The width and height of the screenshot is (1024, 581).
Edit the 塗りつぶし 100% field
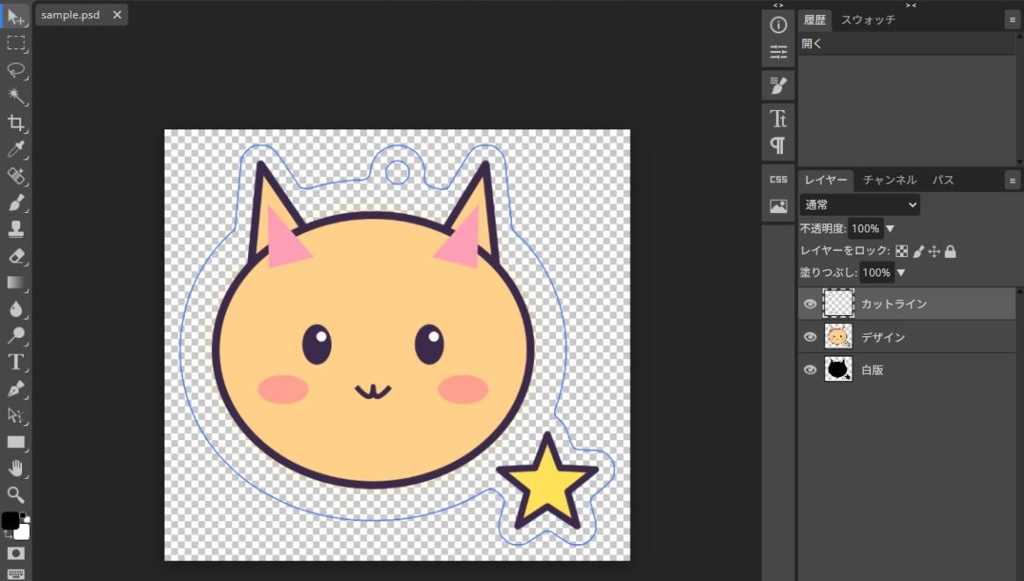876,273
